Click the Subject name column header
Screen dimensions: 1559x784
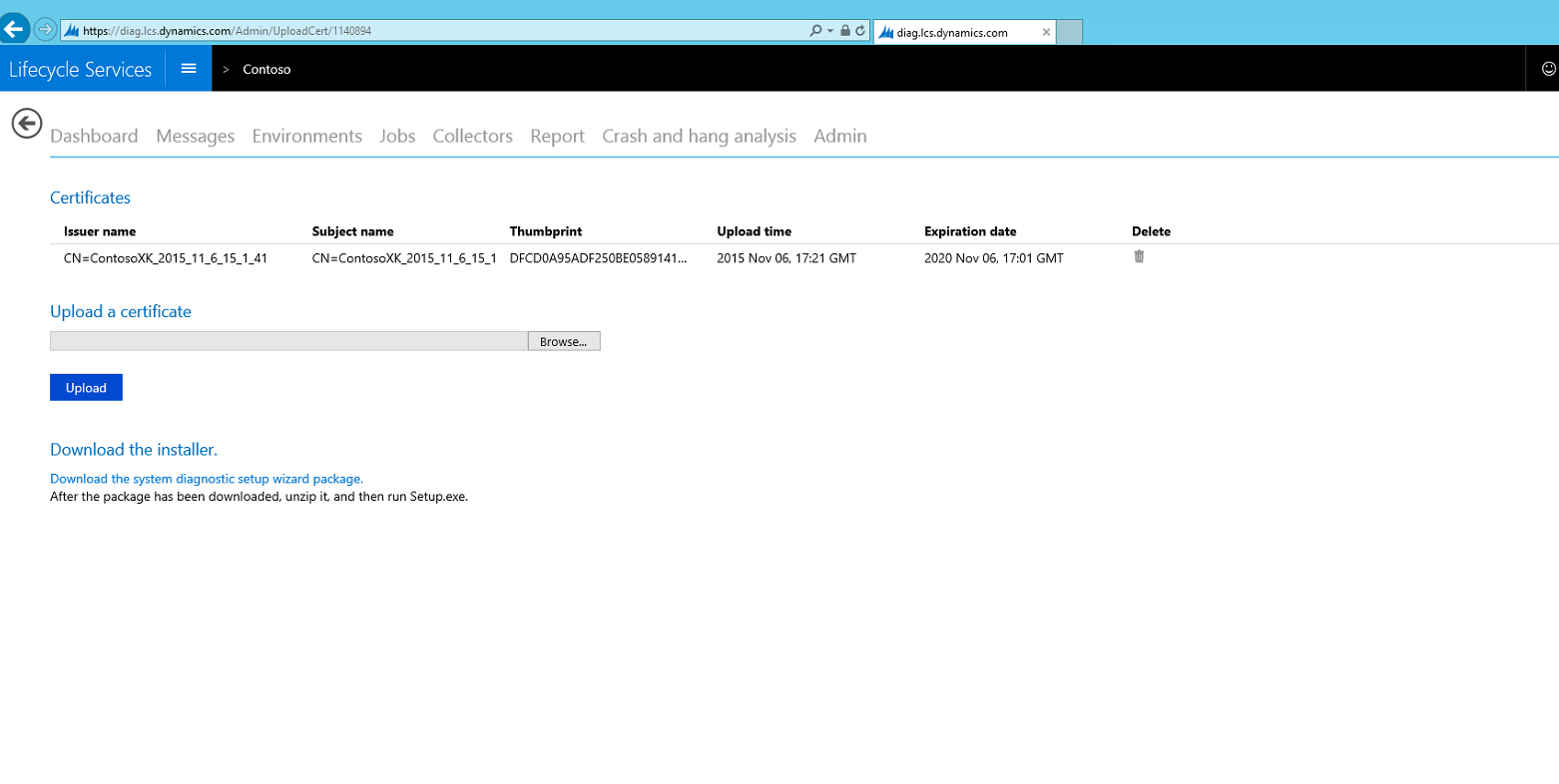(x=353, y=231)
